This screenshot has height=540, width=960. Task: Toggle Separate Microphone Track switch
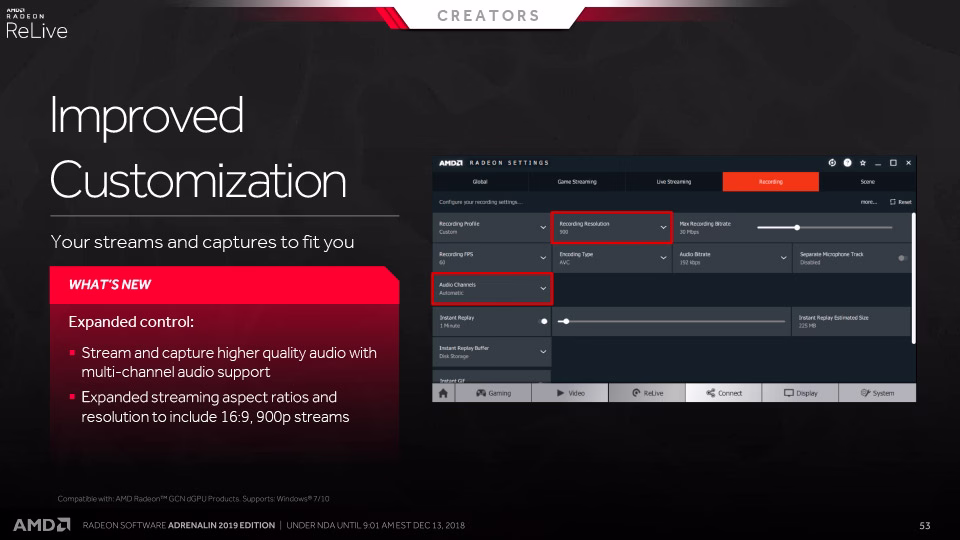(902, 258)
